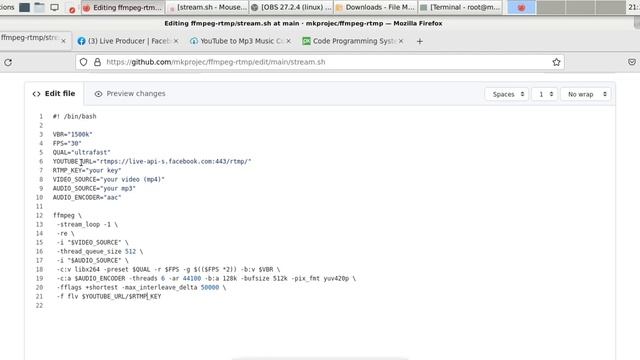Close the YouTube to Mp3 Music tab
This screenshot has height=360, width=640.
(x=289, y=41)
